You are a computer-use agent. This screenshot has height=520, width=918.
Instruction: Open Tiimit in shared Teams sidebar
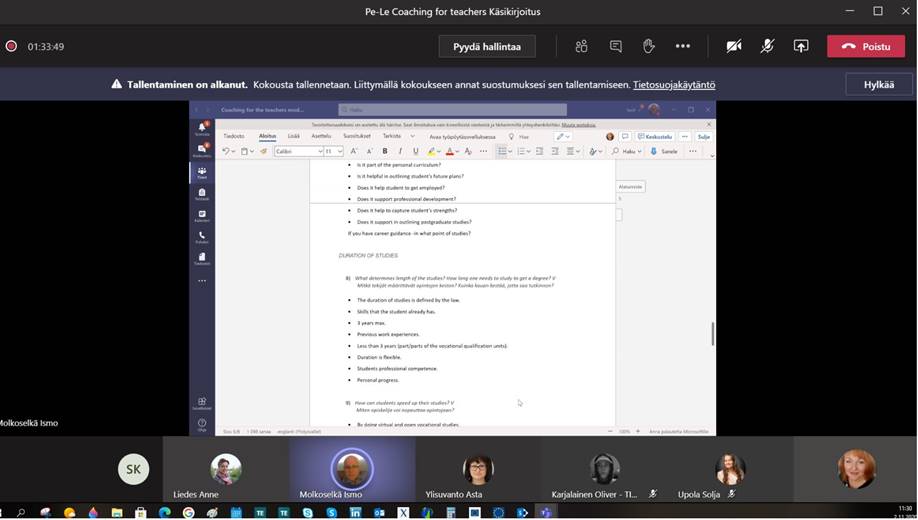pos(202,173)
